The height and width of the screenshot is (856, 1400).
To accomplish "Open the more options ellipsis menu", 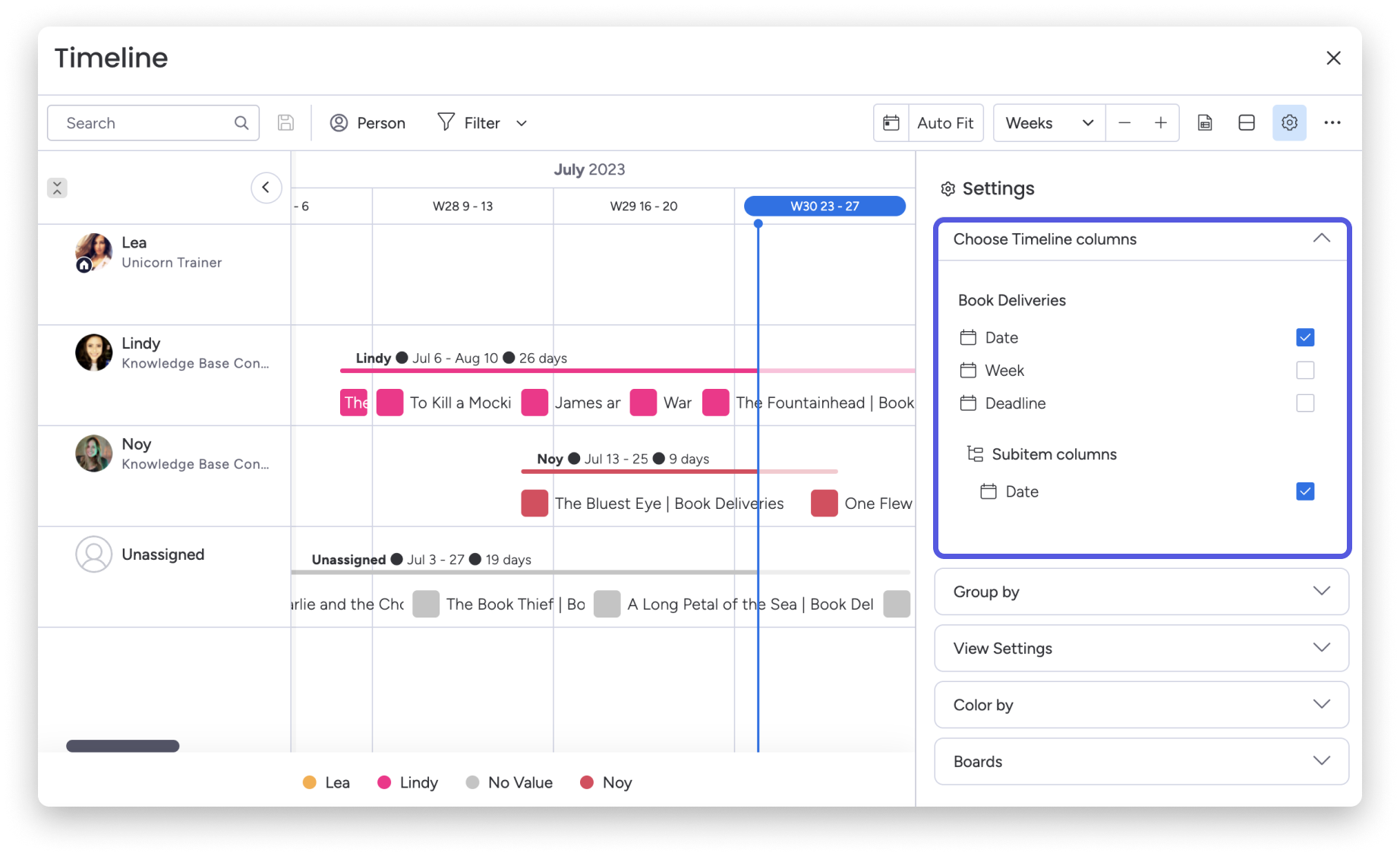I will click(1332, 122).
